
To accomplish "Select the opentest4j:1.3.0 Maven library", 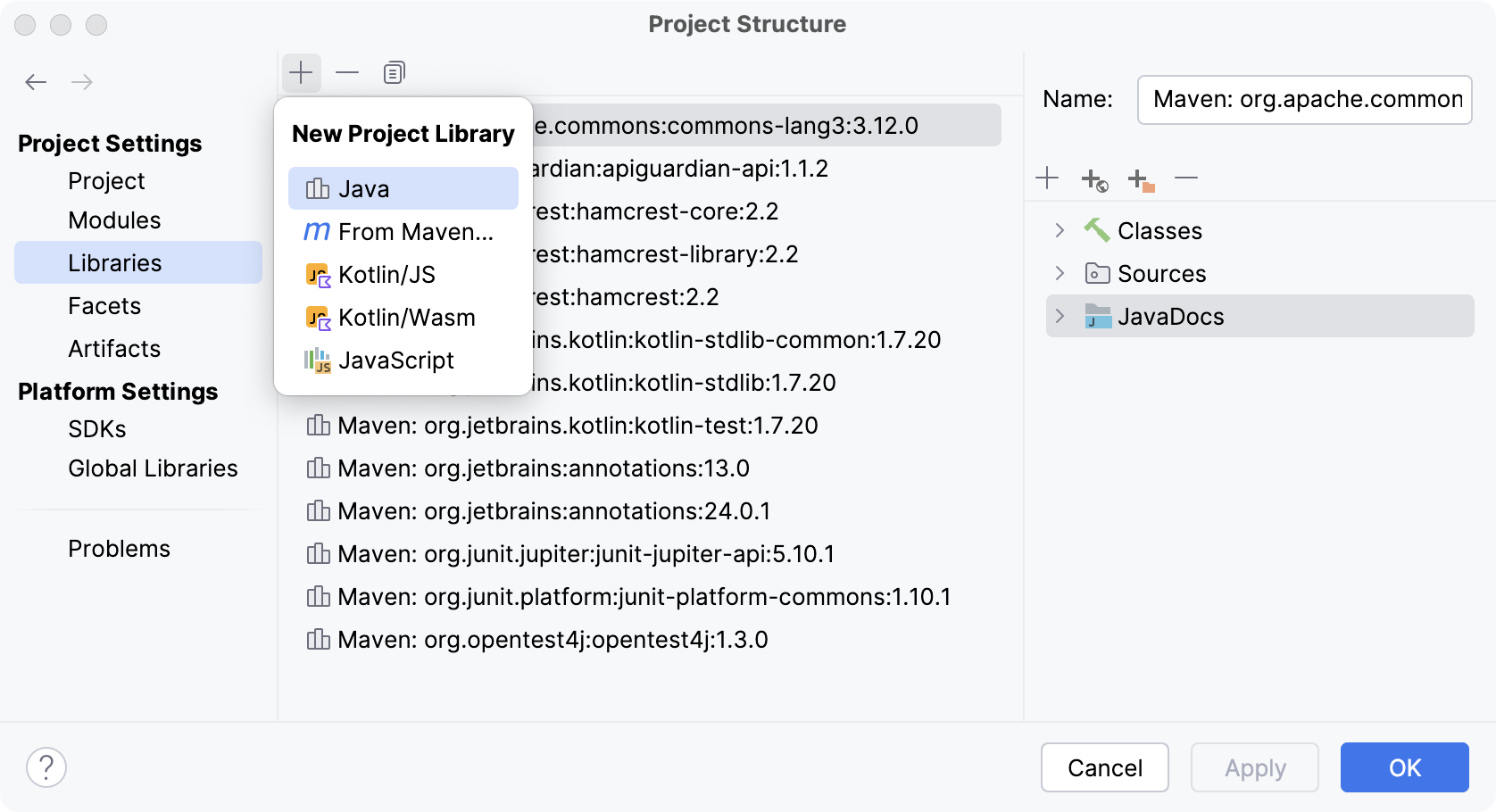I will [x=551, y=639].
